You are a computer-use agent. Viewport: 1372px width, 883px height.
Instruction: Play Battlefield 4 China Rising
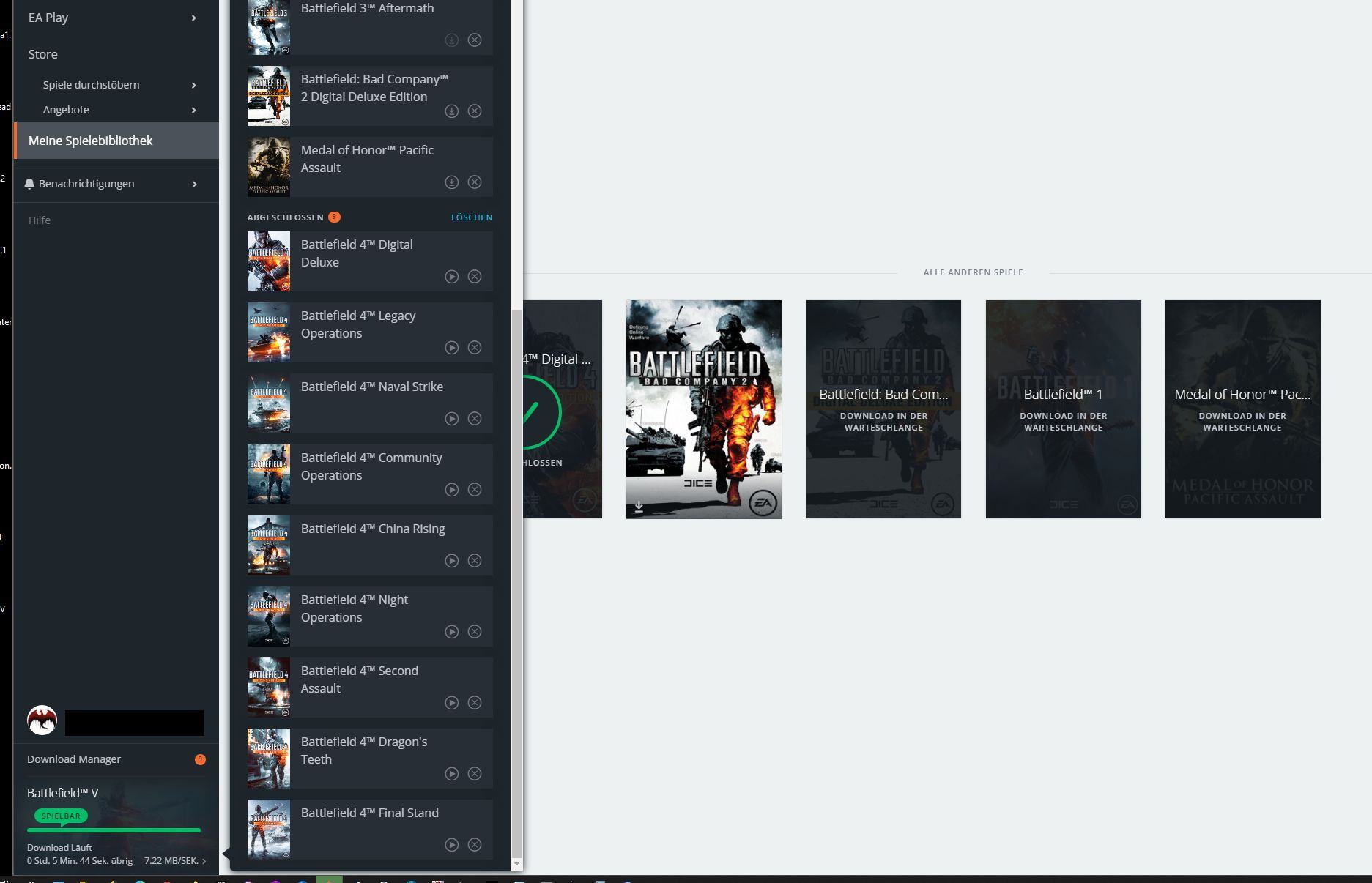click(x=452, y=560)
